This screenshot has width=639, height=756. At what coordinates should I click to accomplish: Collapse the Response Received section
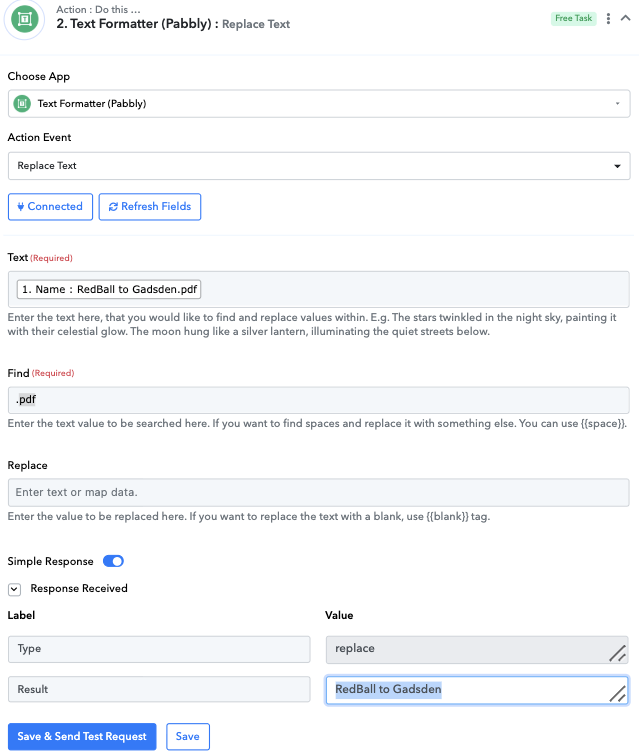click(x=14, y=589)
